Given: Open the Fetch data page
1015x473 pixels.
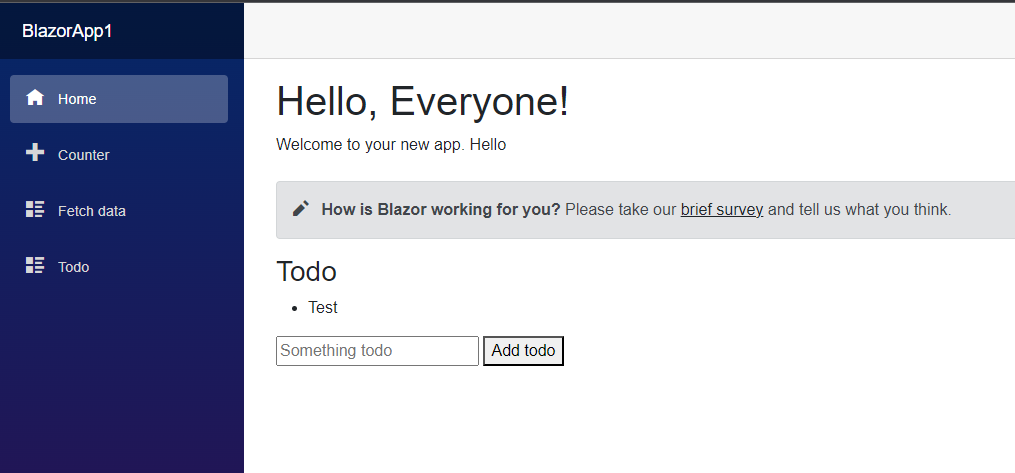Looking at the screenshot, I should pyautogui.click(x=119, y=211).
